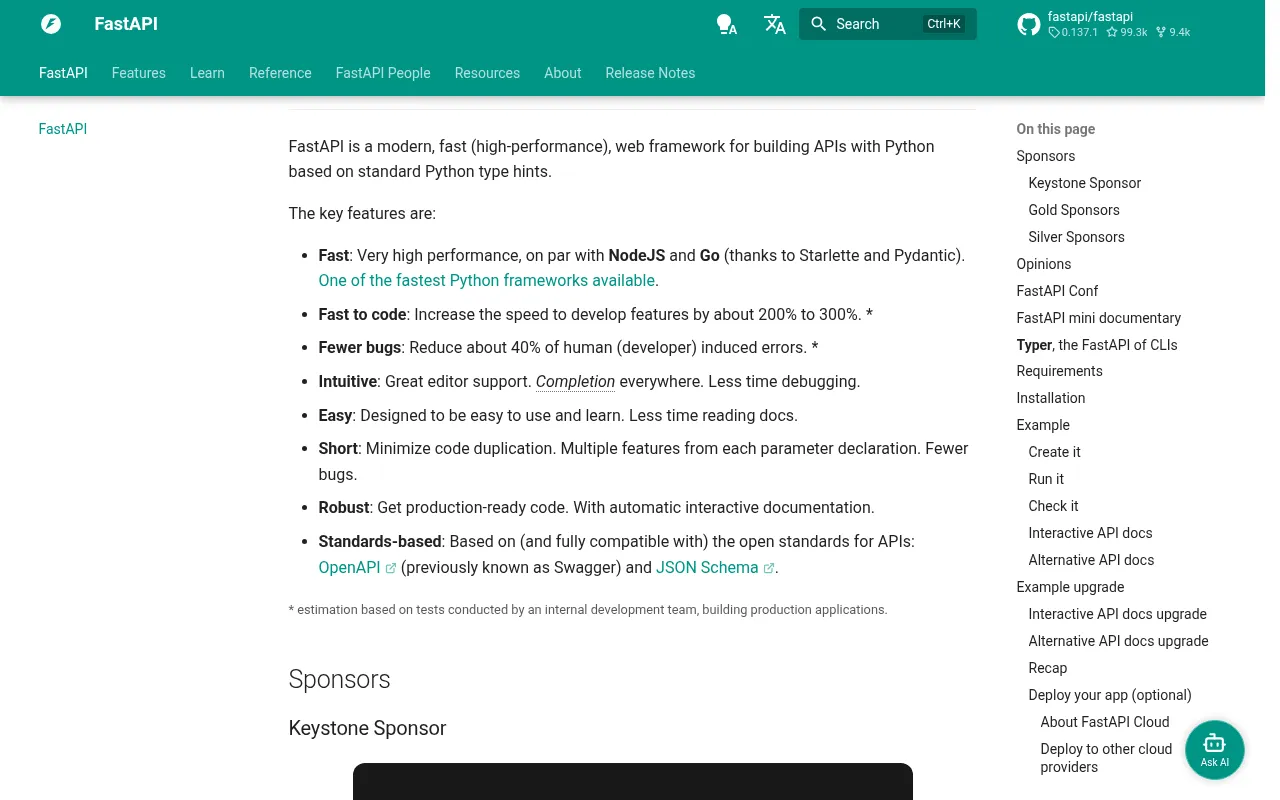This screenshot has width=1280, height=800.
Task: Go to Silver Sponsors section link
Action: (x=1077, y=237)
